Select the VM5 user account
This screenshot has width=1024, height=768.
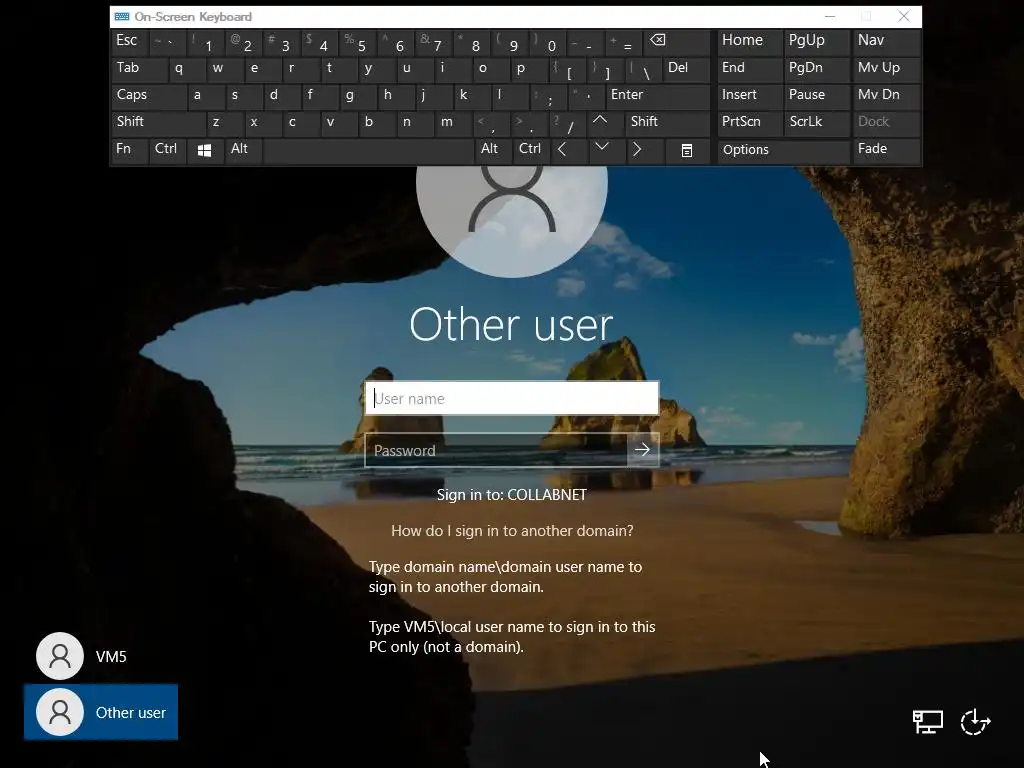point(82,656)
